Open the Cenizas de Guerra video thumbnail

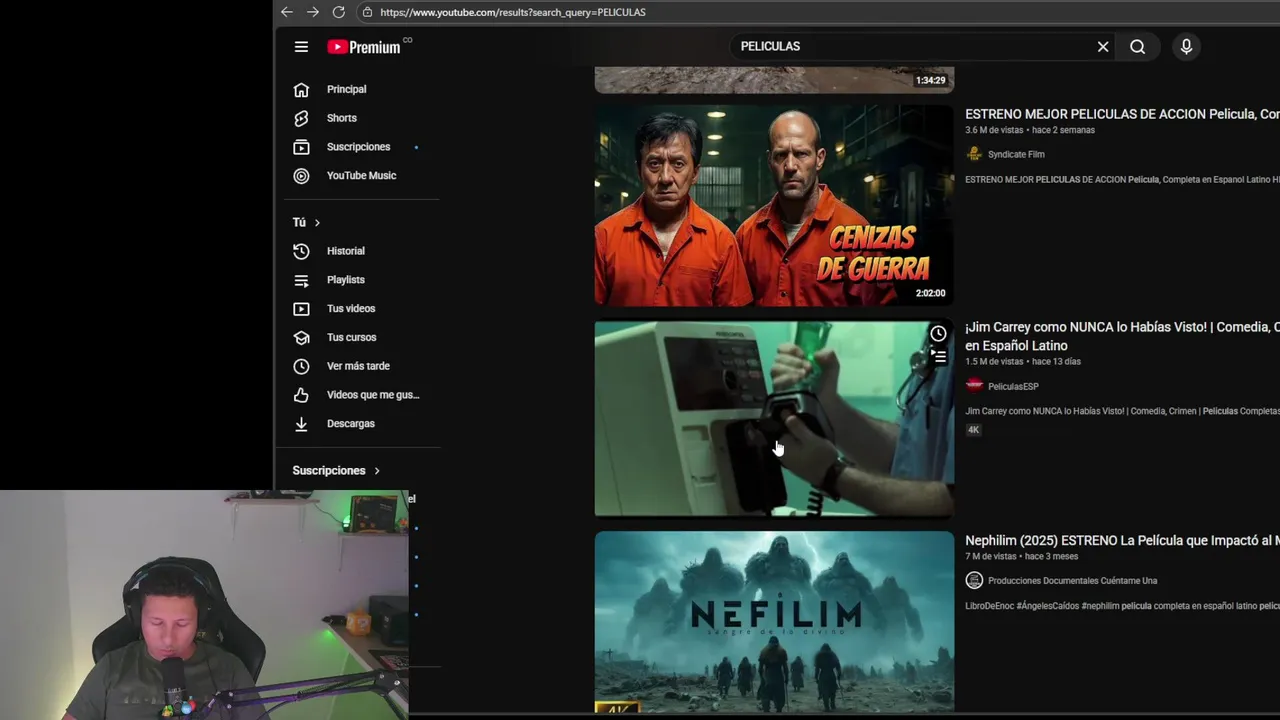pyautogui.click(x=774, y=205)
